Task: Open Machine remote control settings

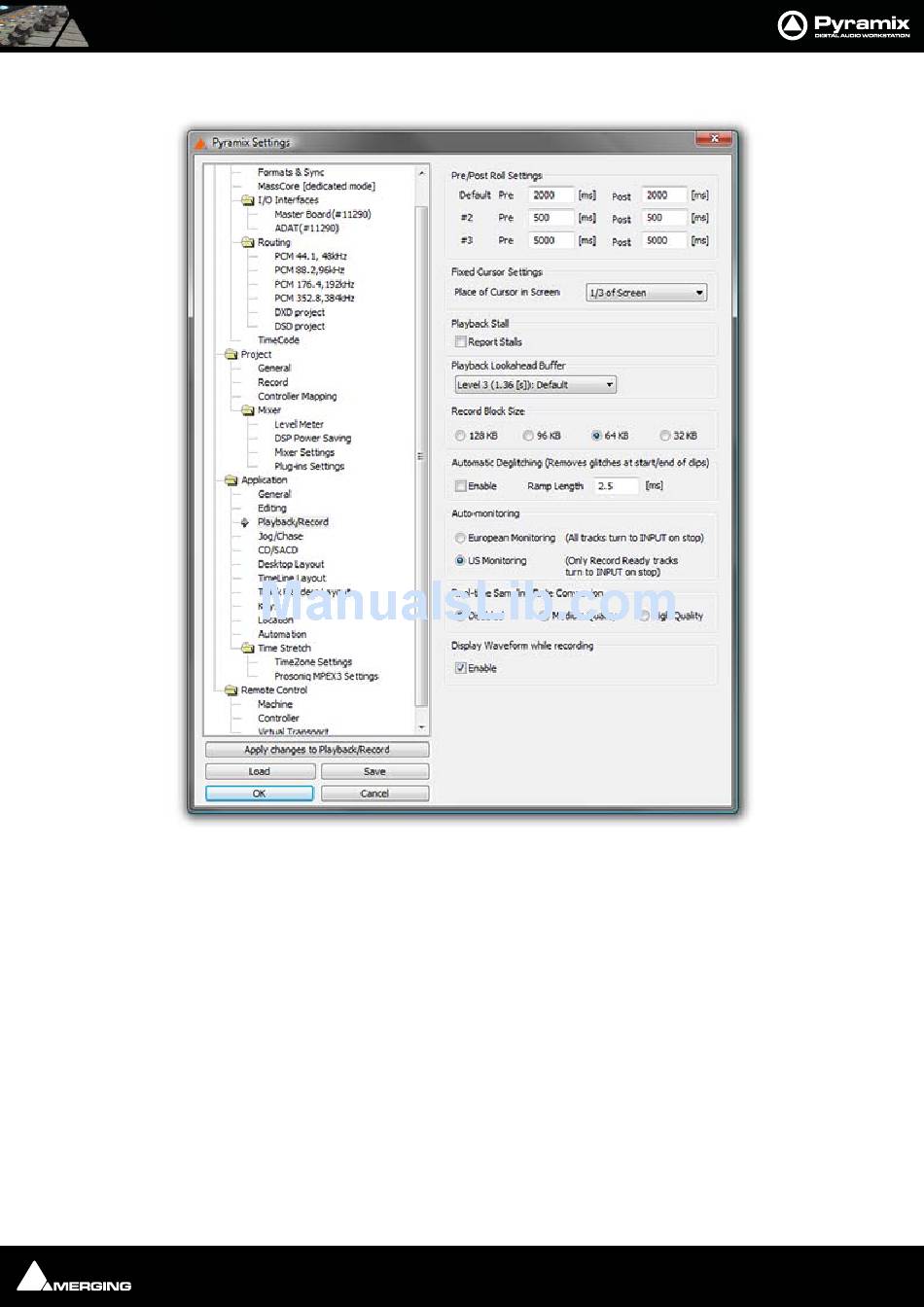Action: pyautogui.click(x=274, y=705)
